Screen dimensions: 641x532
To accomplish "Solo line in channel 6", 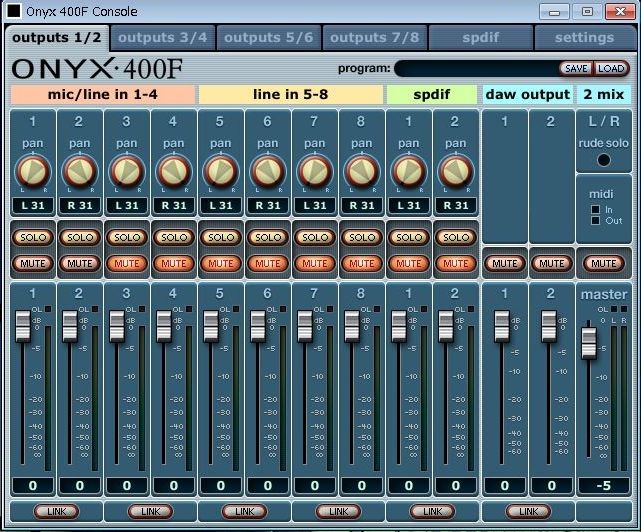I will point(268,237).
